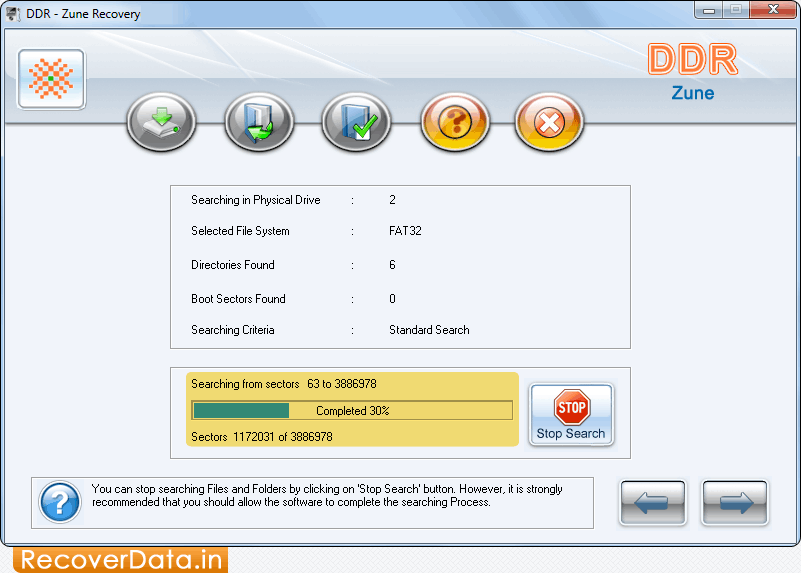Click the 'Standard Search' criteria value
Image resolution: width=801 pixels, height=573 pixels.
click(429, 330)
